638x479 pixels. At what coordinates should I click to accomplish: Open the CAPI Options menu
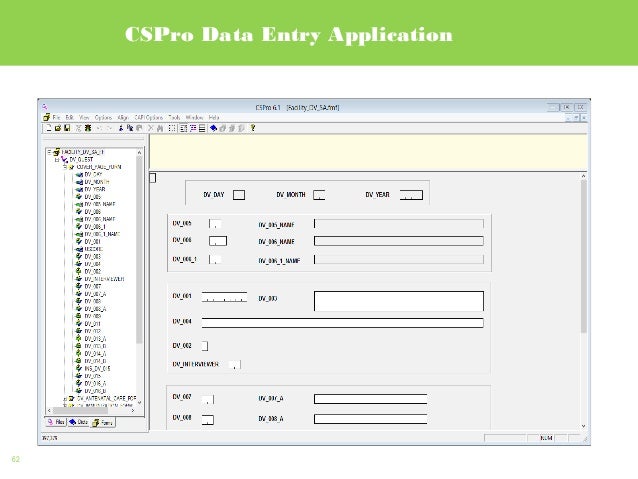tap(149, 118)
